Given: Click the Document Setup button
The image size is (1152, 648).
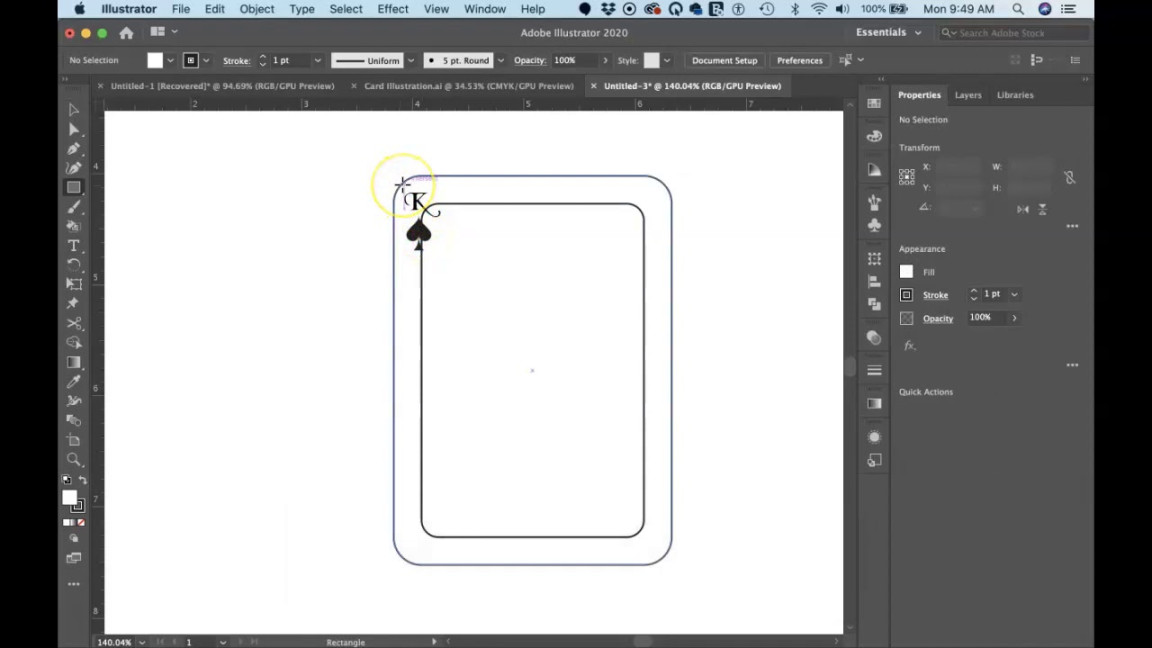Looking at the screenshot, I should [x=724, y=60].
